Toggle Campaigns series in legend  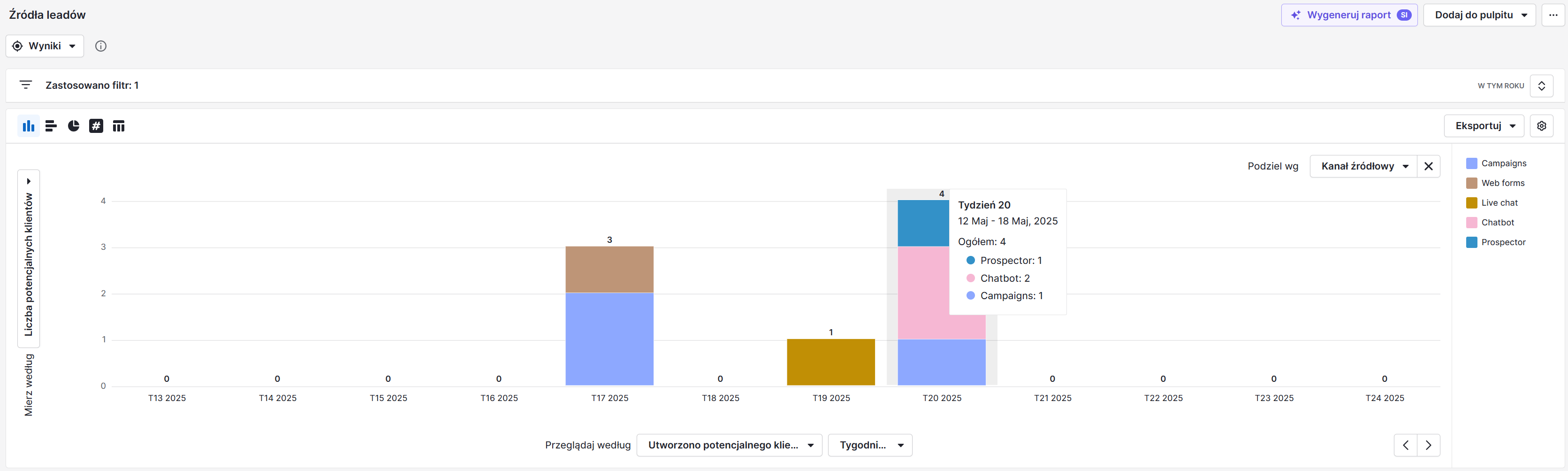pyautogui.click(x=1496, y=163)
